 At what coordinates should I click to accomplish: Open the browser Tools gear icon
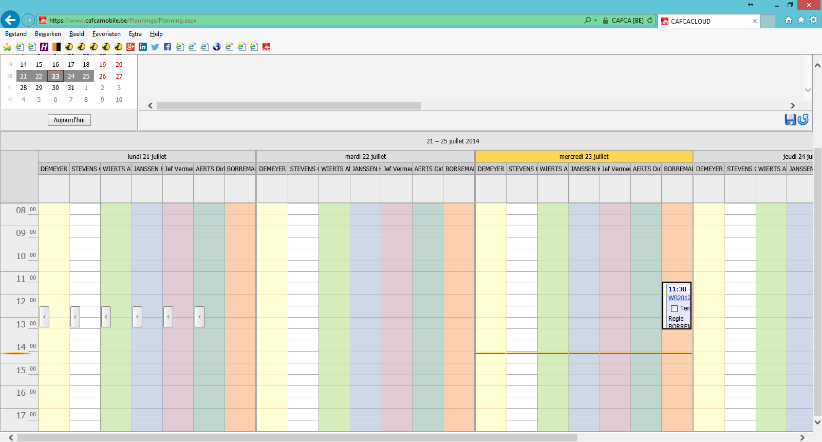814,20
